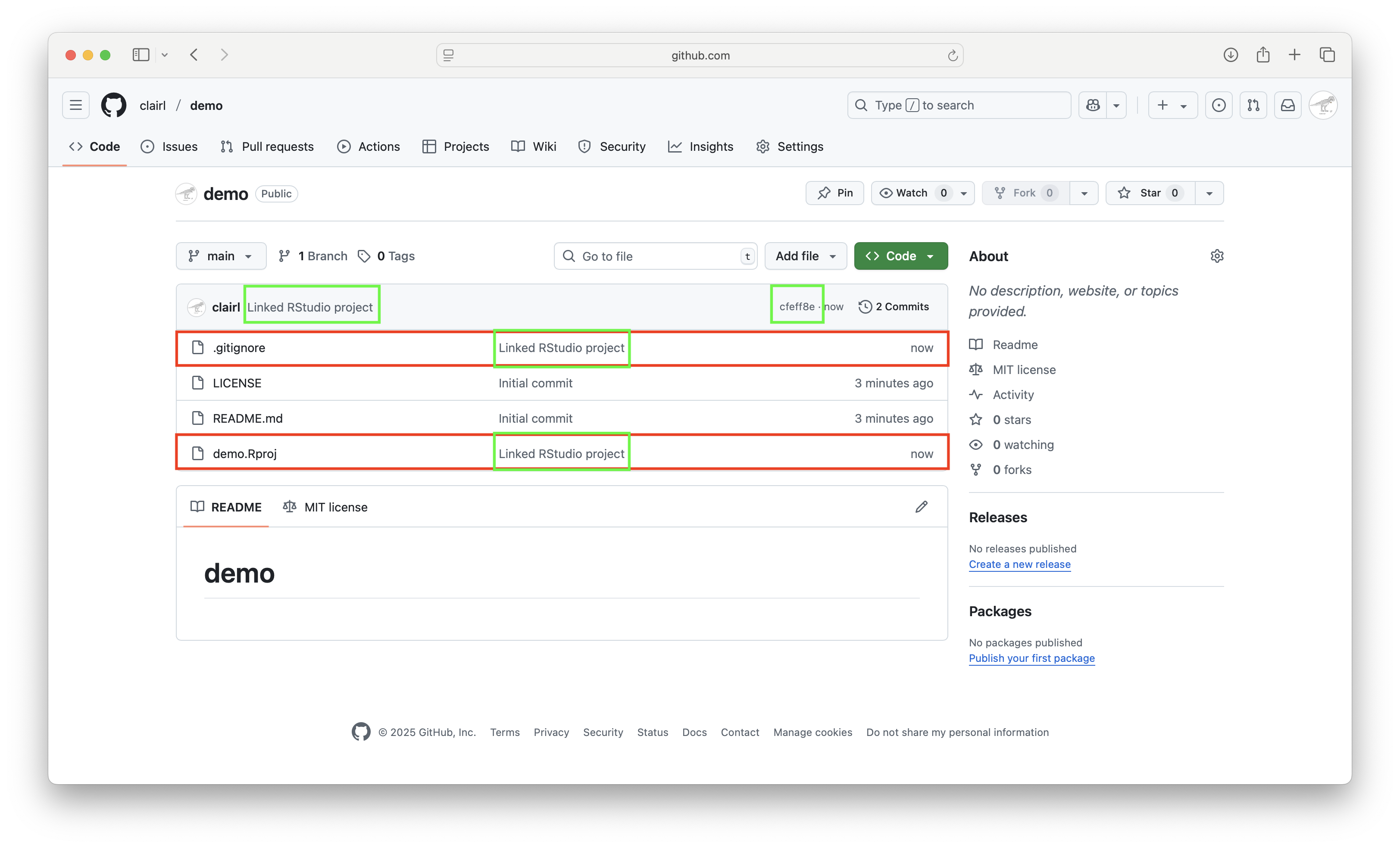The image size is (1400, 848).
Task: Open pull requests icon in header
Action: 1253,105
